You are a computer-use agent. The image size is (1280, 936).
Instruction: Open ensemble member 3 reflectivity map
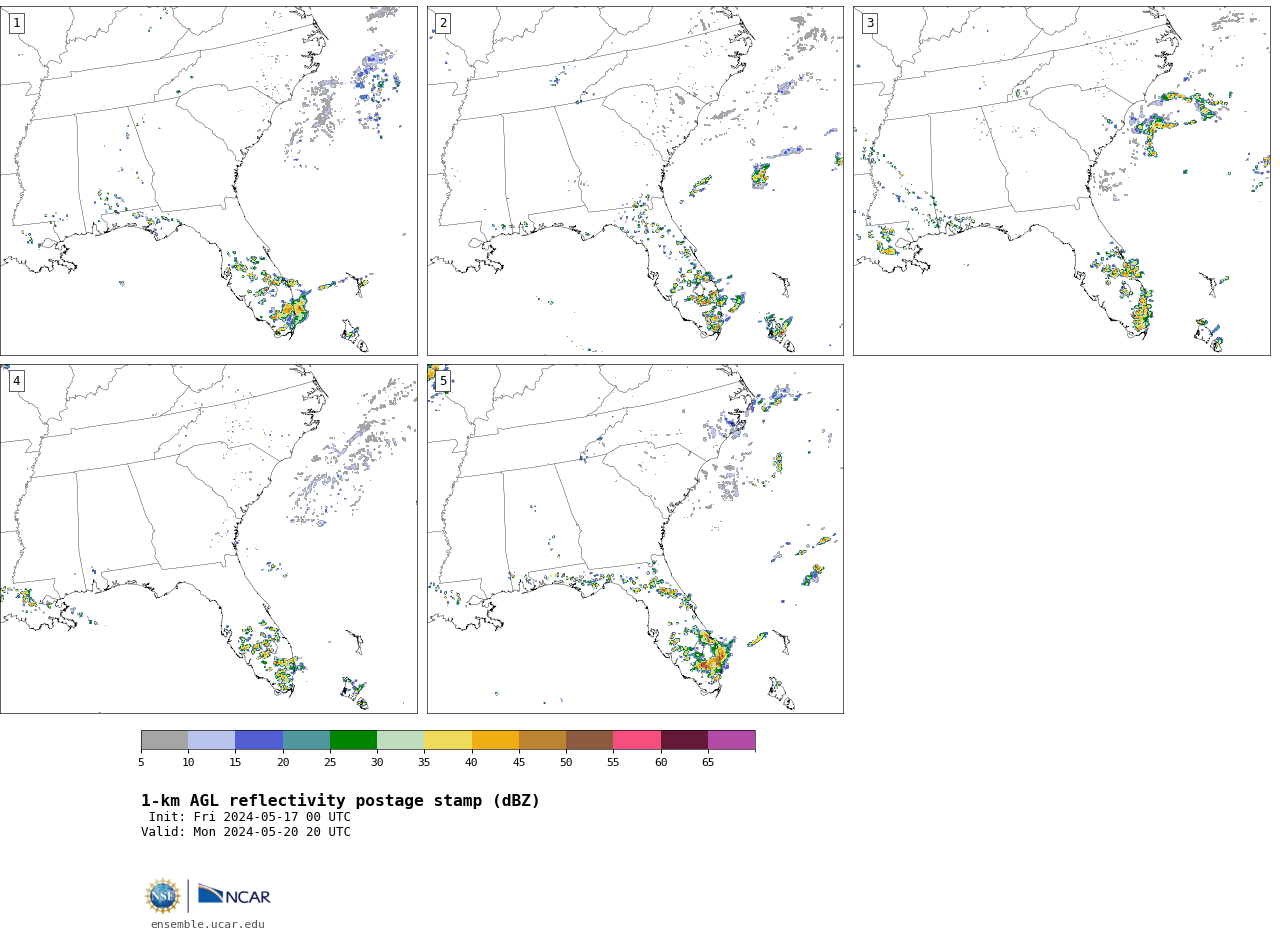pos(1061,181)
